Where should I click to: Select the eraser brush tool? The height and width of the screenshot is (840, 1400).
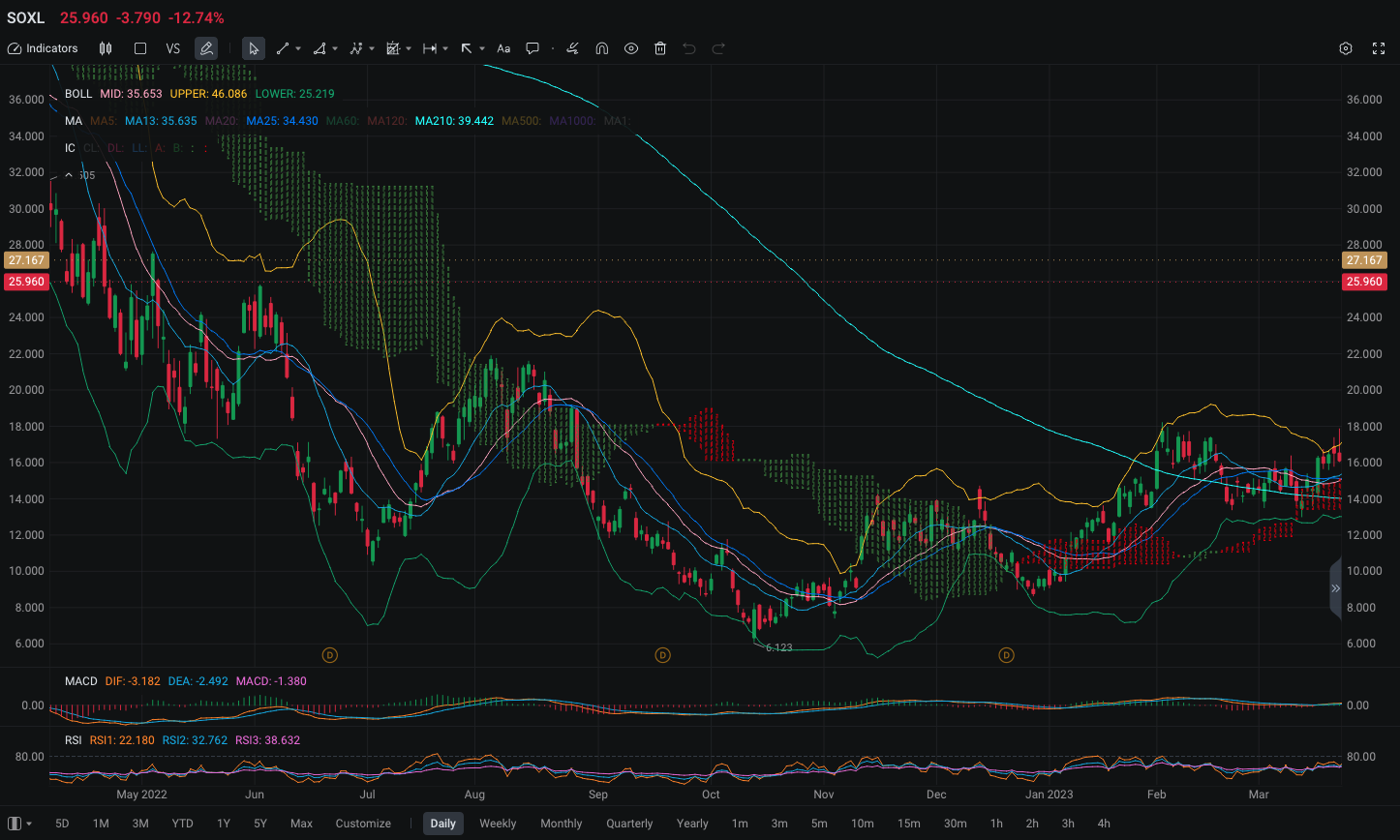point(573,48)
